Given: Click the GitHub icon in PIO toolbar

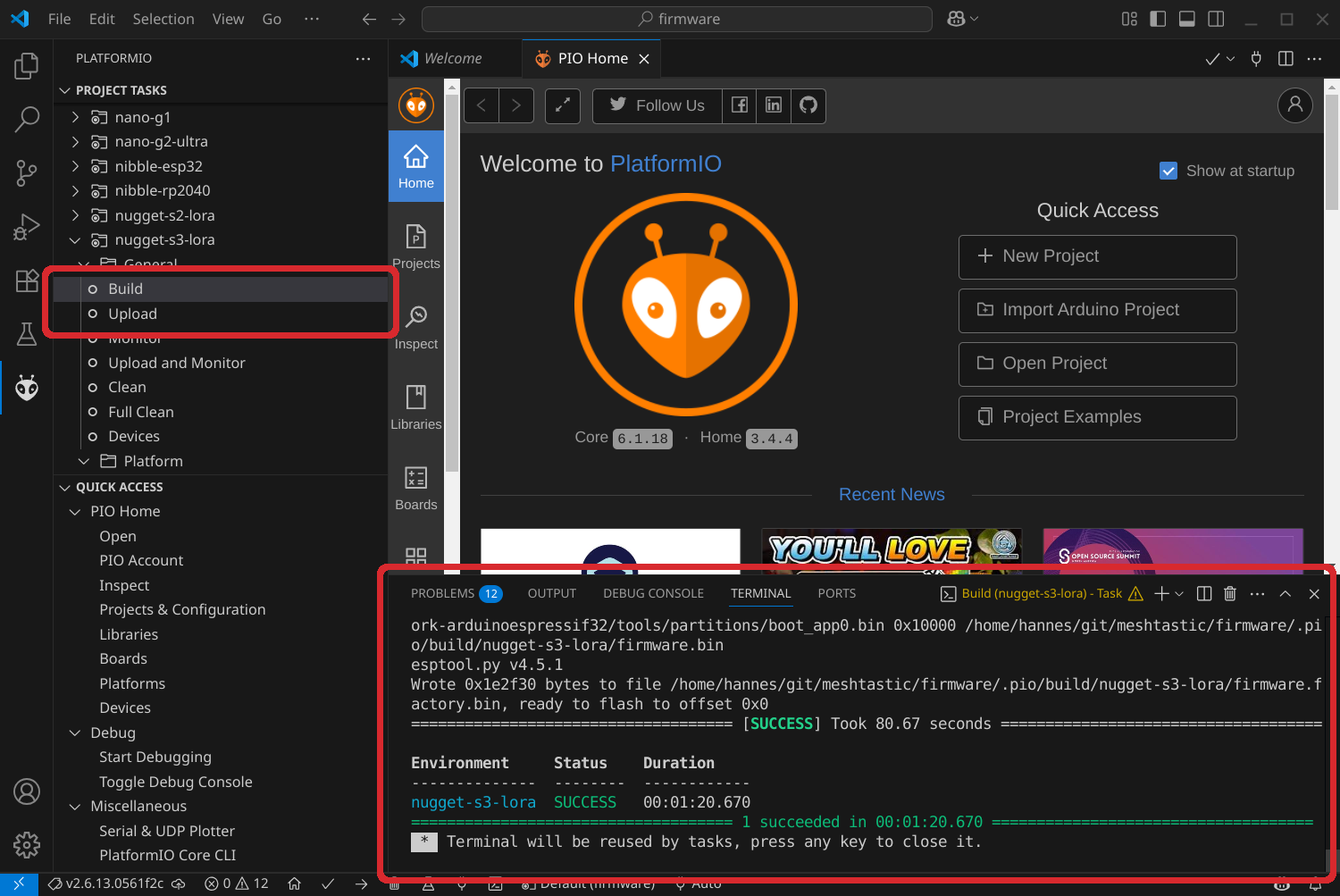Looking at the screenshot, I should 808,105.
